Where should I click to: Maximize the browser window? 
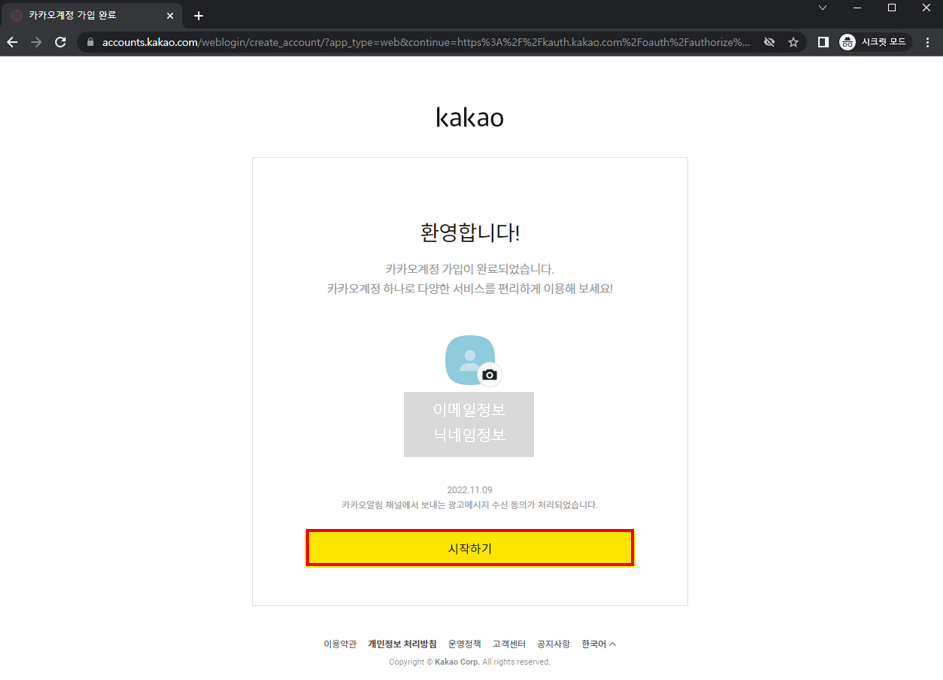[x=892, y=8]
